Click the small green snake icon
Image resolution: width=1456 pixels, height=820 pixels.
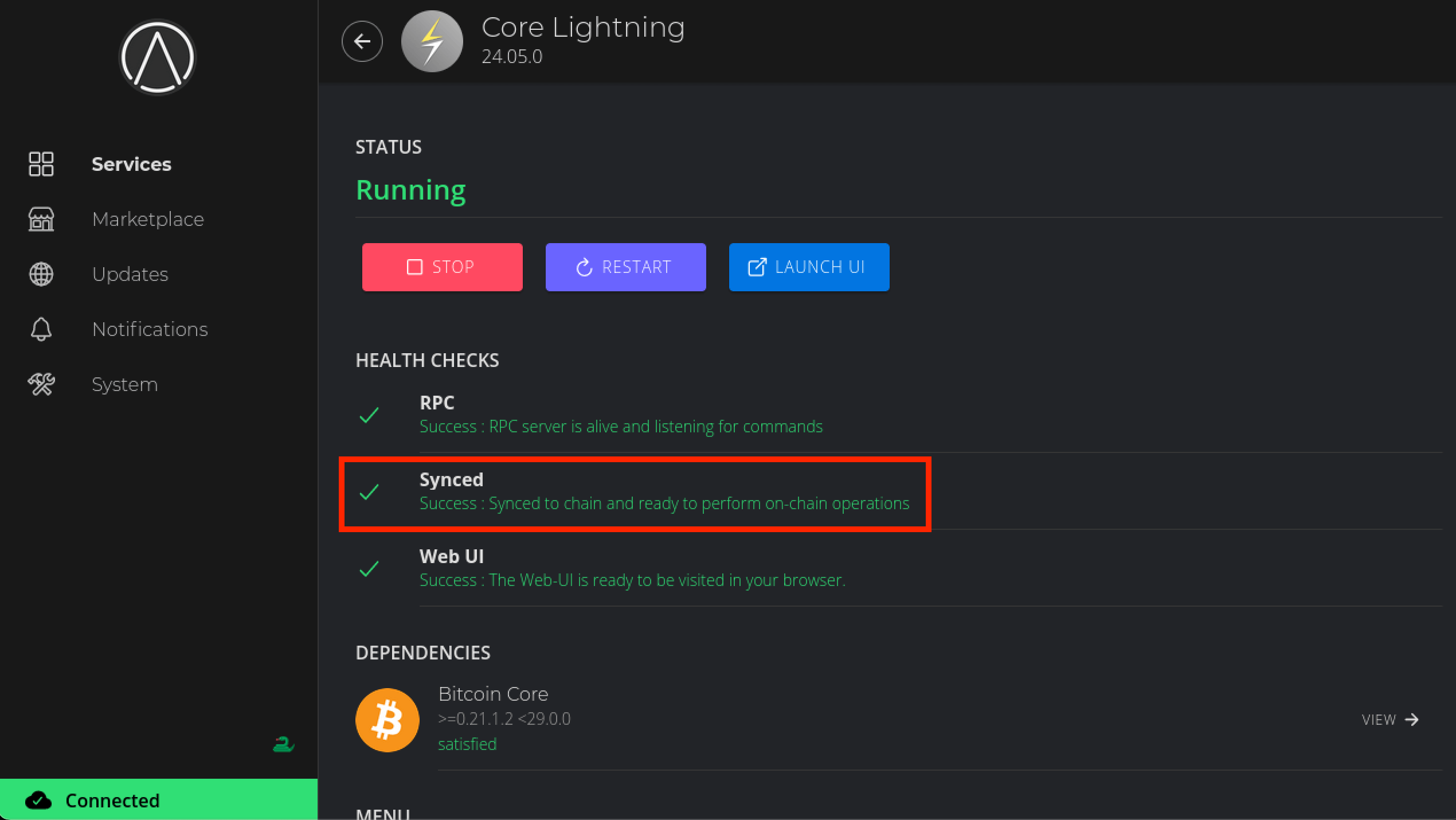[x=283, y=744]
